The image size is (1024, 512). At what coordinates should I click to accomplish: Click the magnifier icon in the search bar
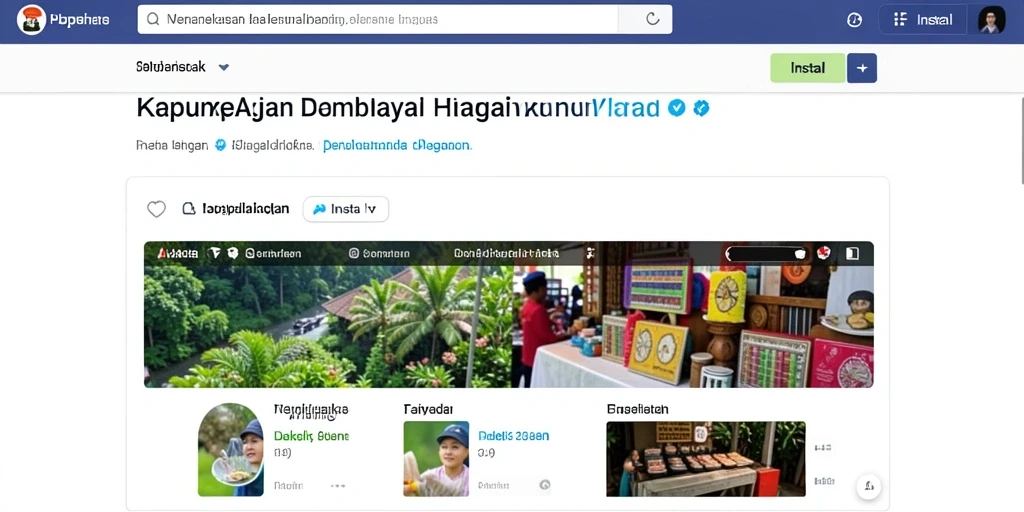tap(153, 20)
